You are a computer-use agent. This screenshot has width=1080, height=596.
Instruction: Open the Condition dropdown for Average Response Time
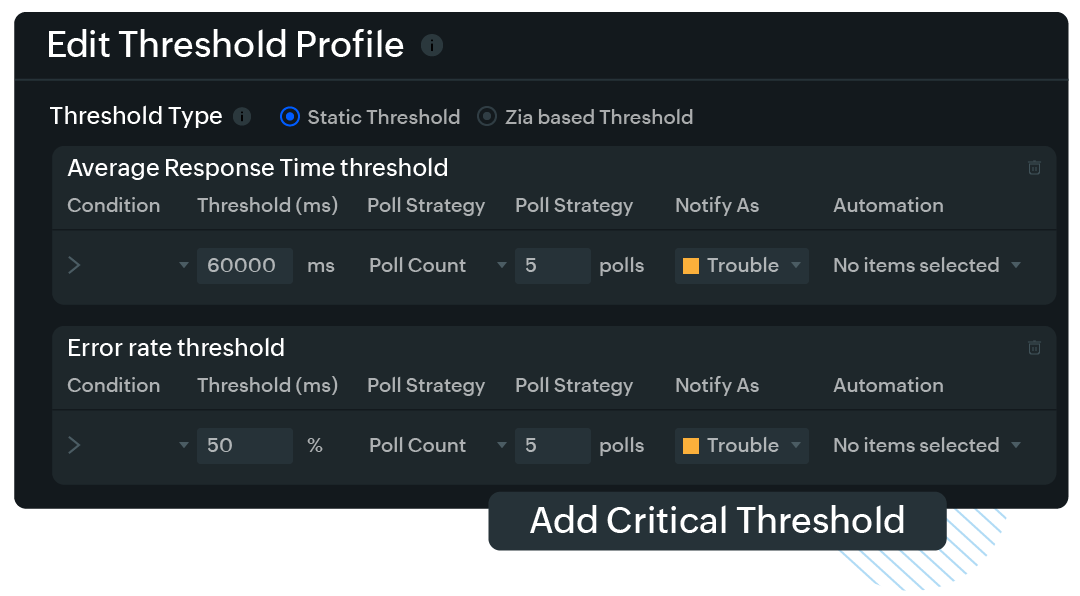183,265
